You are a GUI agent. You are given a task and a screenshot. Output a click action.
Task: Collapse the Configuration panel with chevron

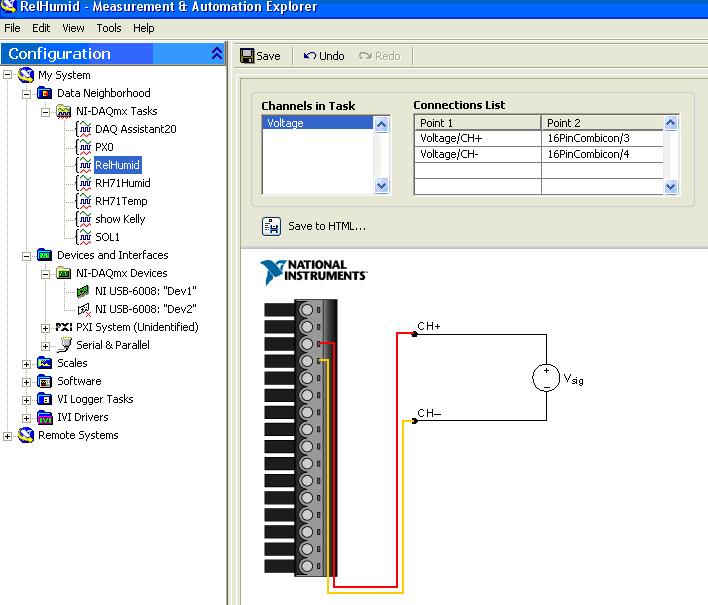(217, 54)
